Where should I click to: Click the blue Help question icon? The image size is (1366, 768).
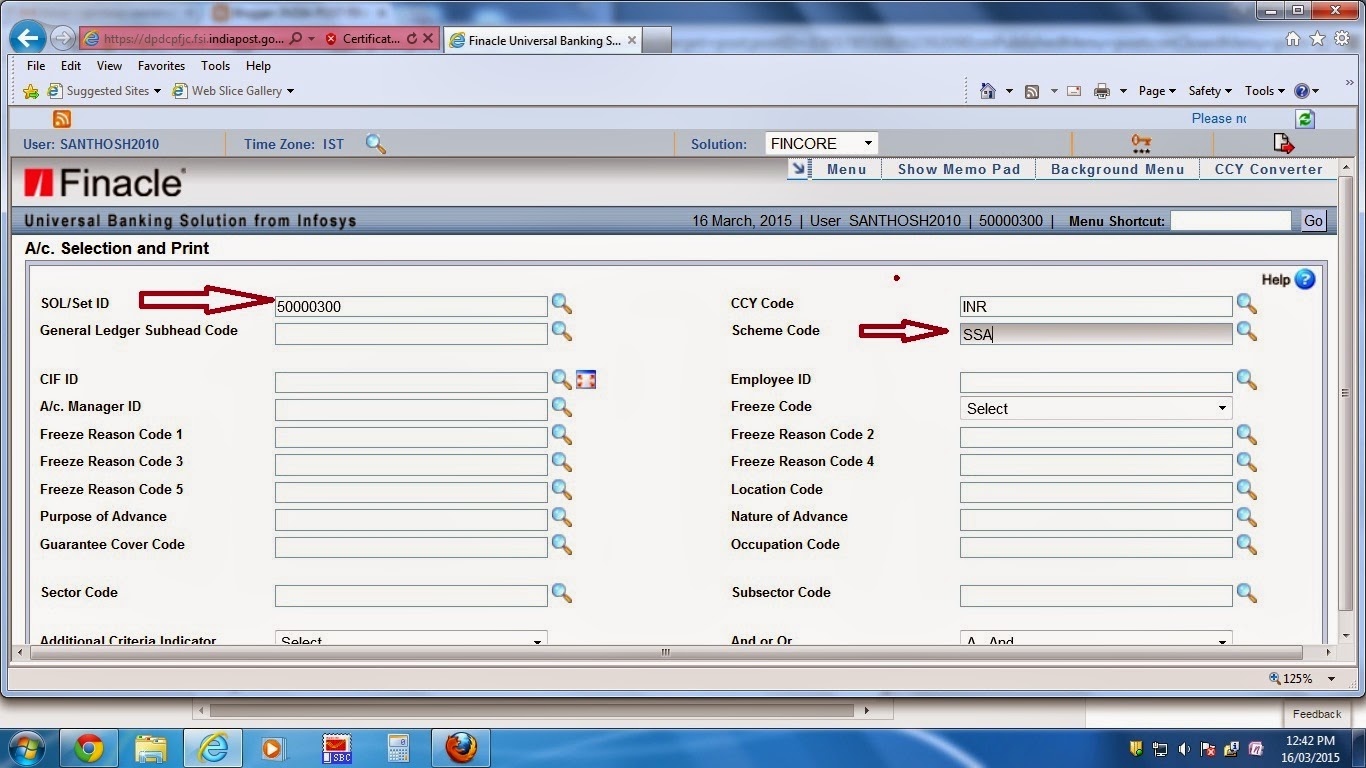tap(1305, 279)
